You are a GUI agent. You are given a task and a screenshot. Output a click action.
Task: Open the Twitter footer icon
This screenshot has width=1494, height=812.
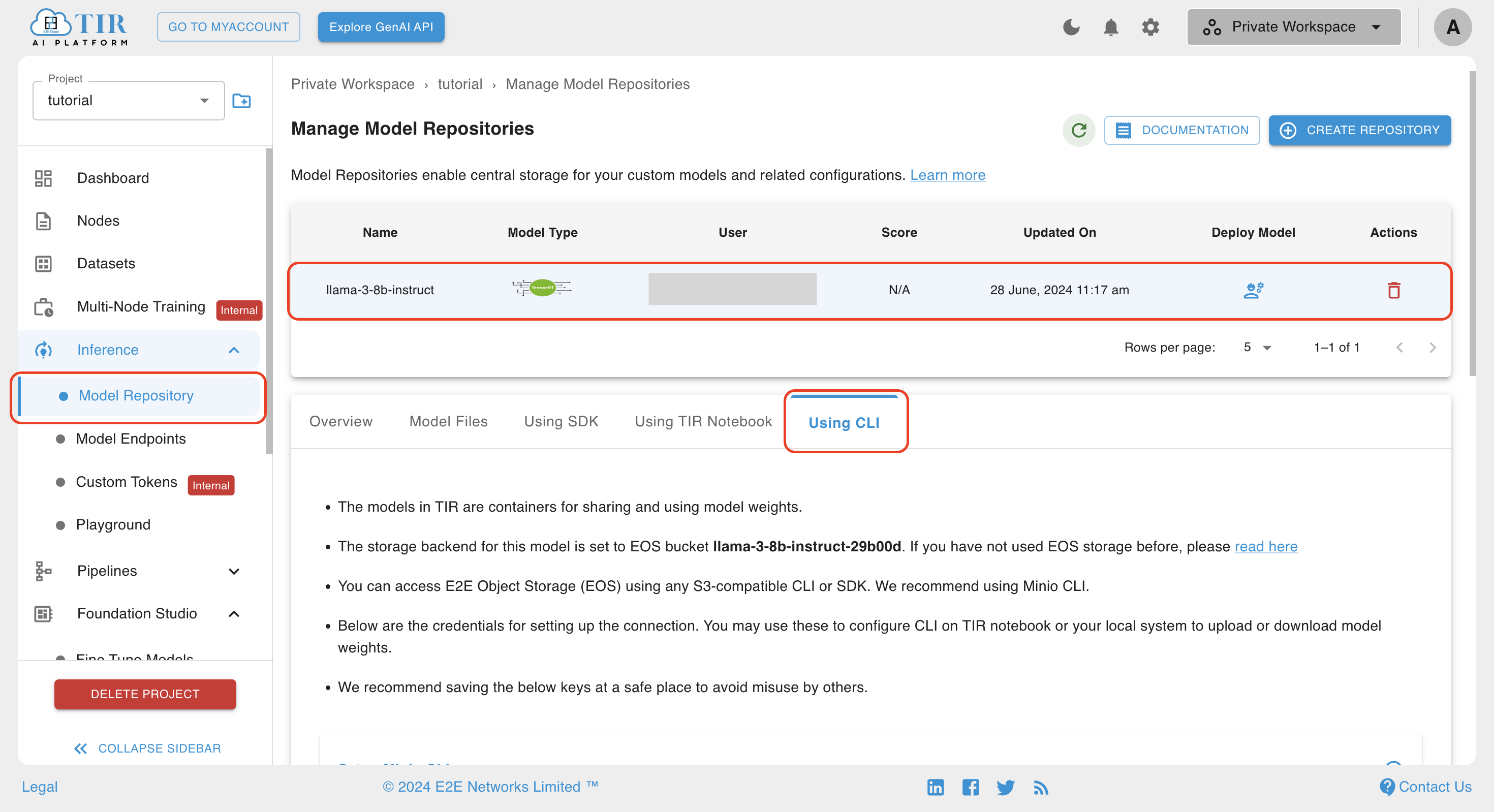coord(1005,788)
